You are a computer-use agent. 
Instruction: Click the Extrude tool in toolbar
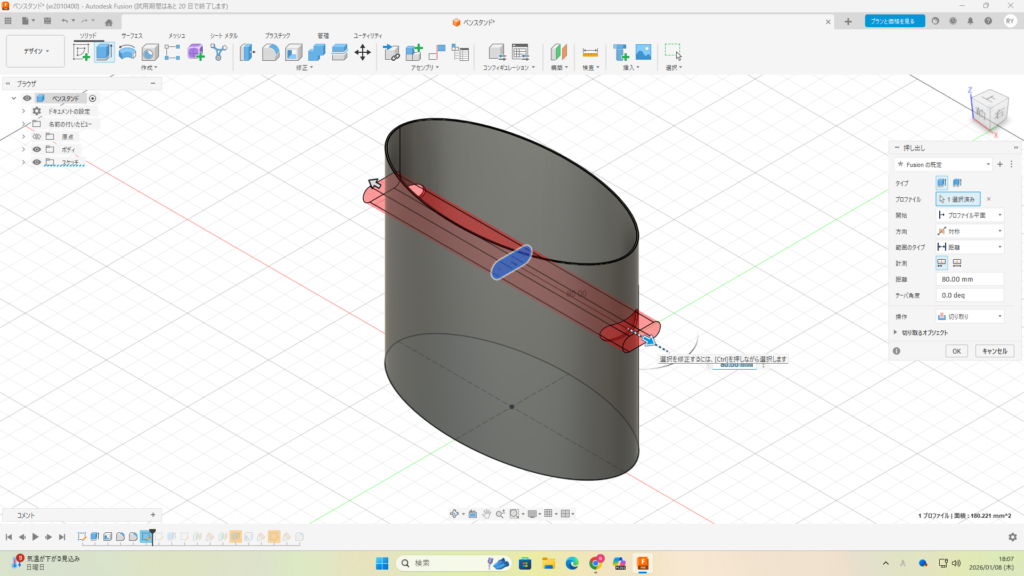pos(104,52)
